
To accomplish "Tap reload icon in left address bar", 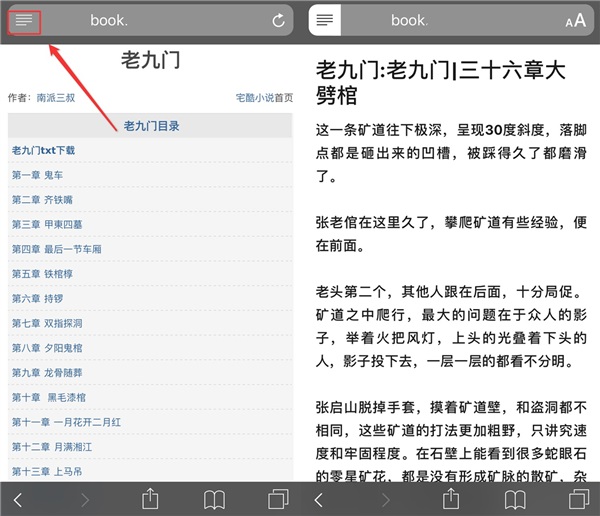I will point(279,20).
